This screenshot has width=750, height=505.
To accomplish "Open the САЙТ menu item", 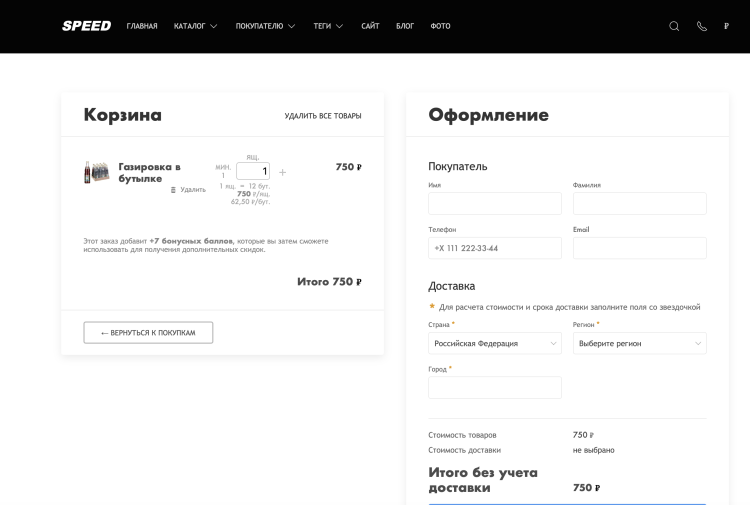I will coord(370,26).
